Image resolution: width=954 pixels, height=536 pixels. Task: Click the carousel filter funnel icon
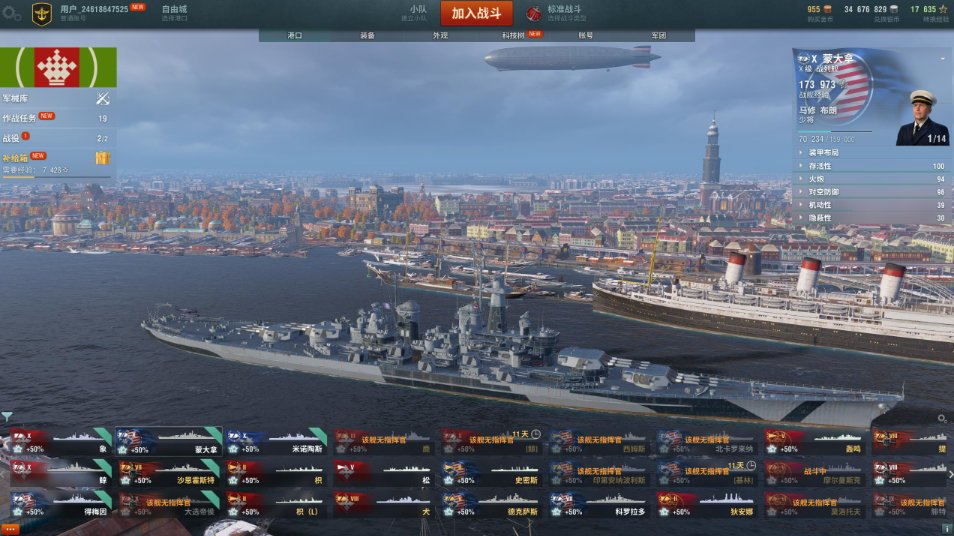7,417
